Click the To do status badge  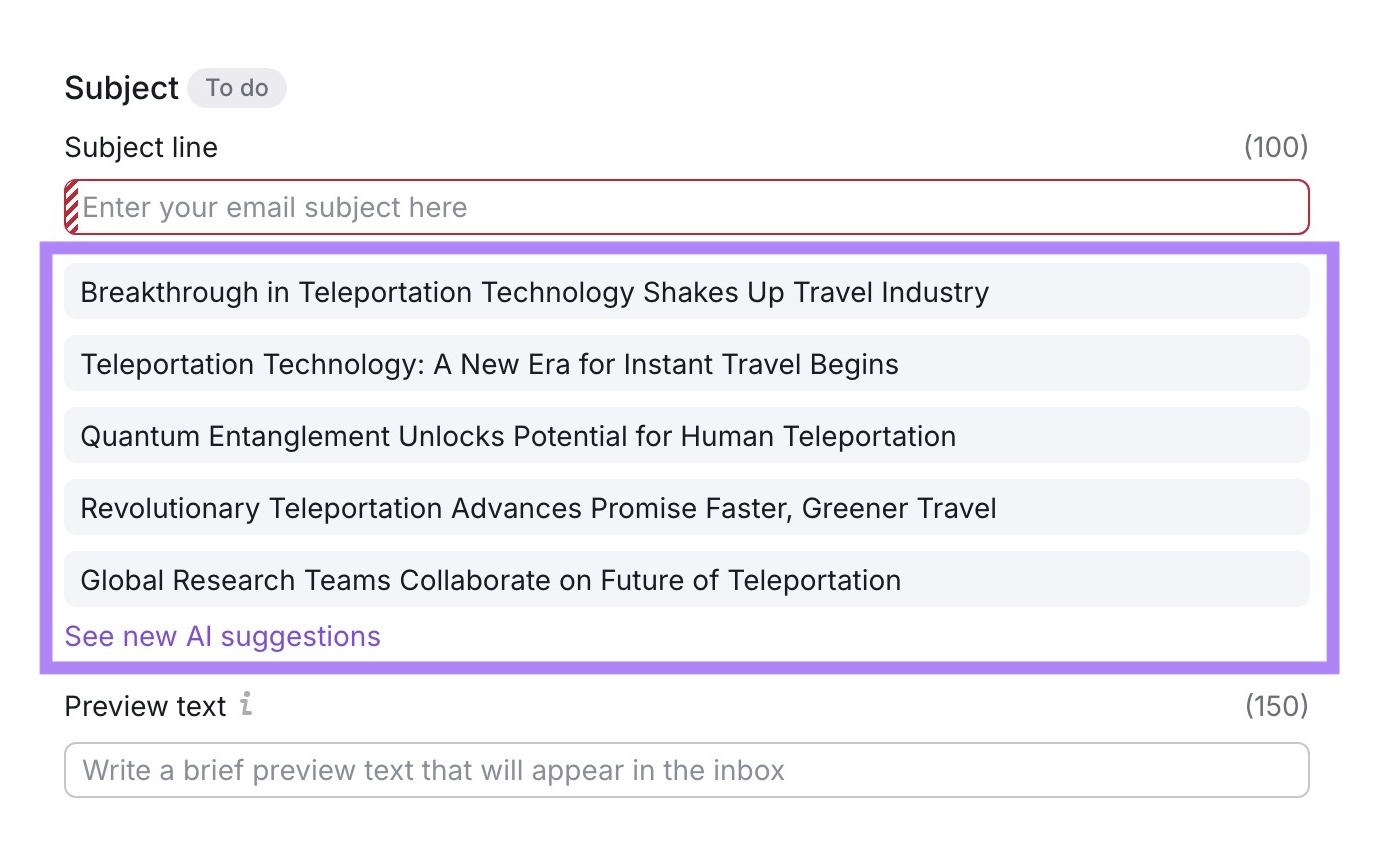pos(237,88)
